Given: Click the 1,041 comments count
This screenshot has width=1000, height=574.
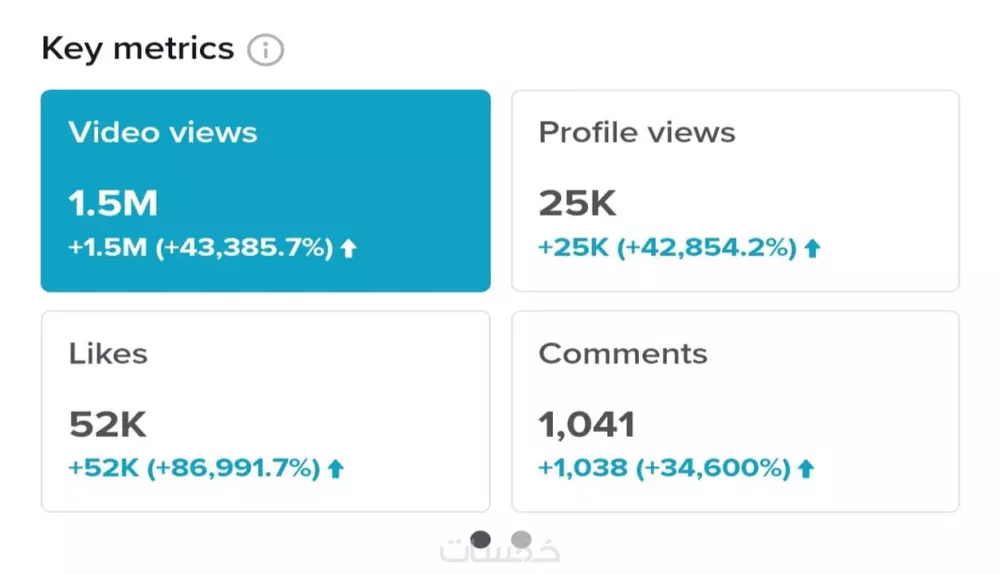Looking at the screenshot, I should (587, 425).
